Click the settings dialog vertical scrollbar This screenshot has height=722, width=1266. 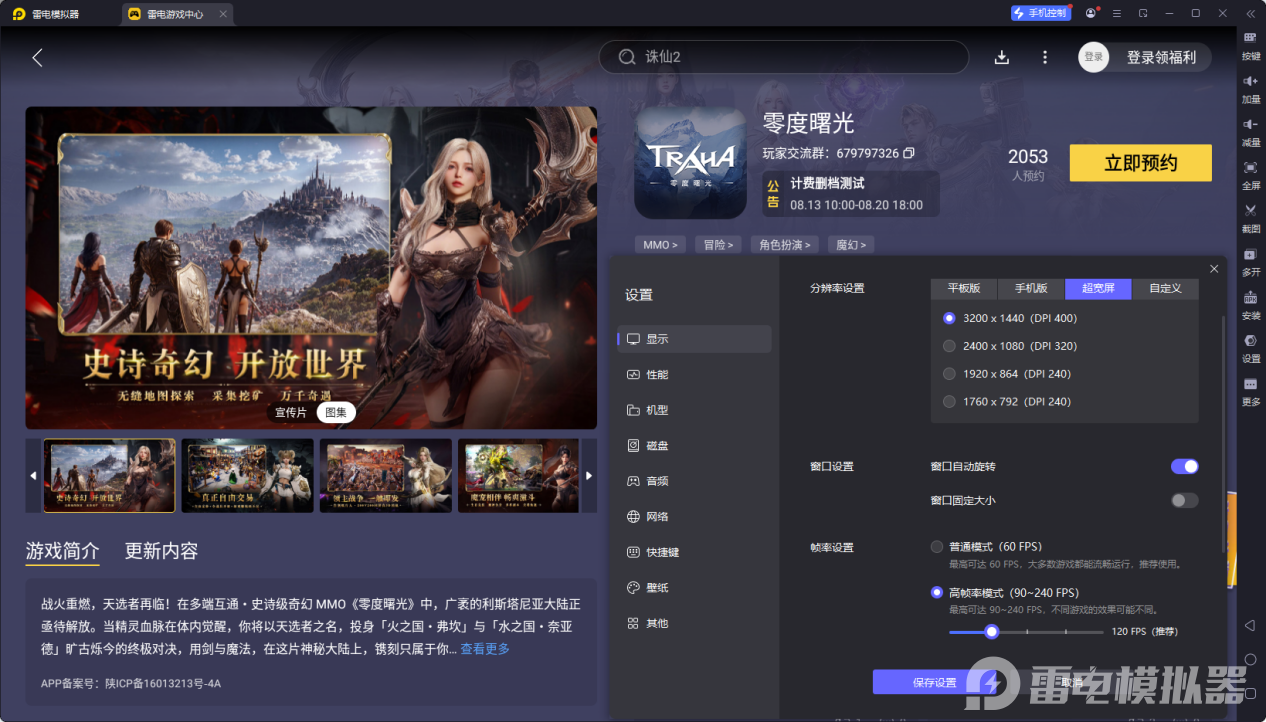point(1223,435)
